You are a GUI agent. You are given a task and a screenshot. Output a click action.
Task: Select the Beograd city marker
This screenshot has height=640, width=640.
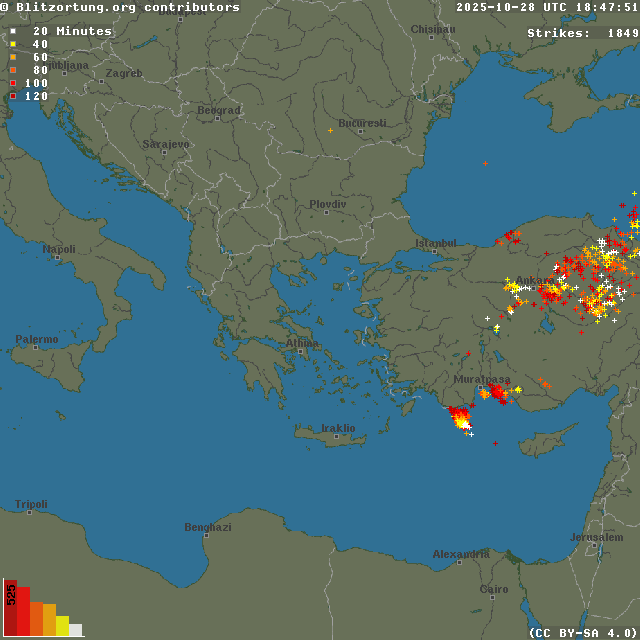pyautogui.click(x=217, y=119)
